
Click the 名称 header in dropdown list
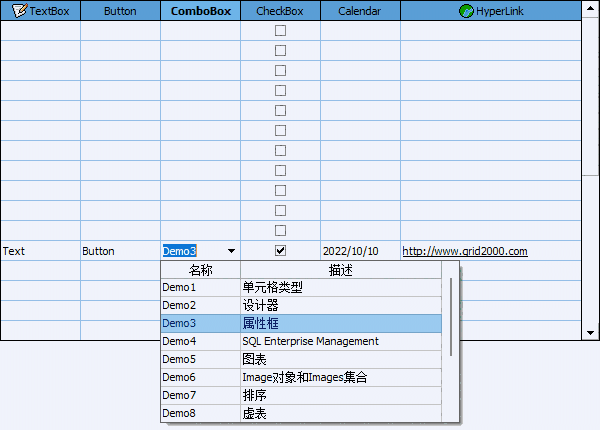click(x=200, y=270)
